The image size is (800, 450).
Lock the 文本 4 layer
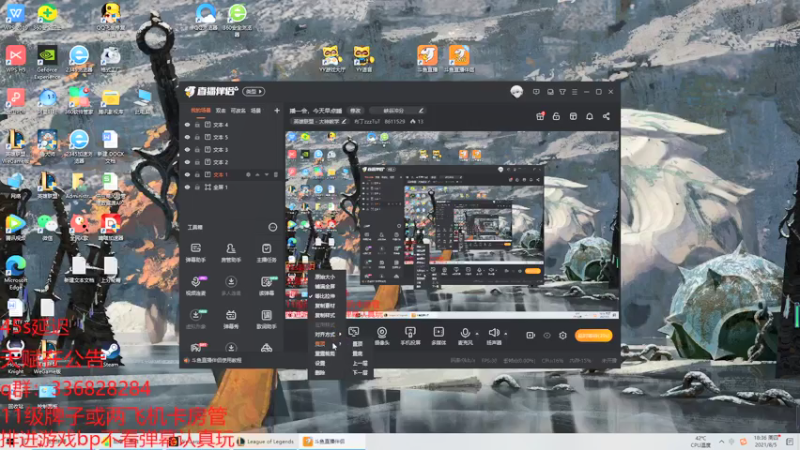pos(197,124)
